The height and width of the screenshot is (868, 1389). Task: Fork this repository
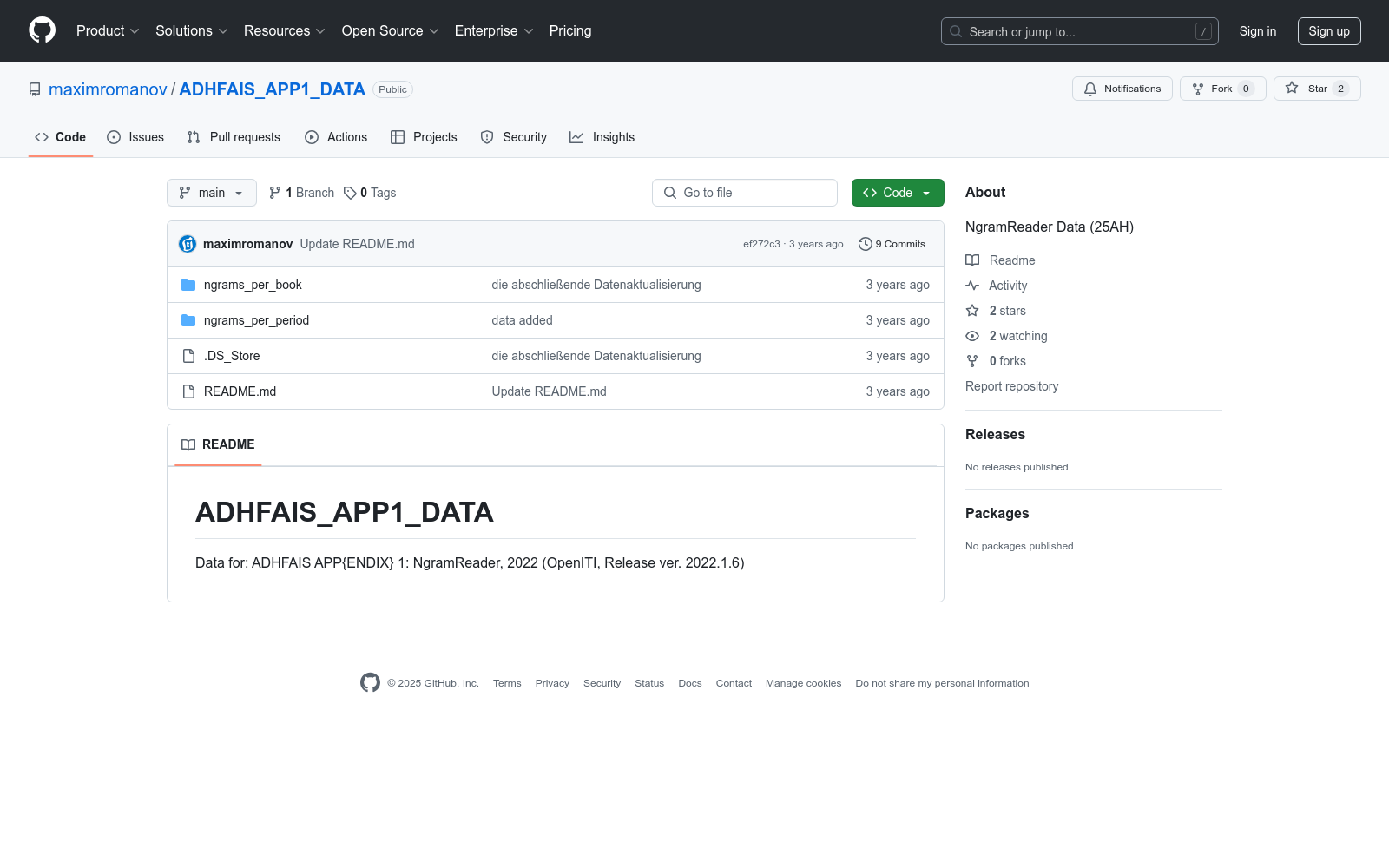click(x=1223, y=89)
